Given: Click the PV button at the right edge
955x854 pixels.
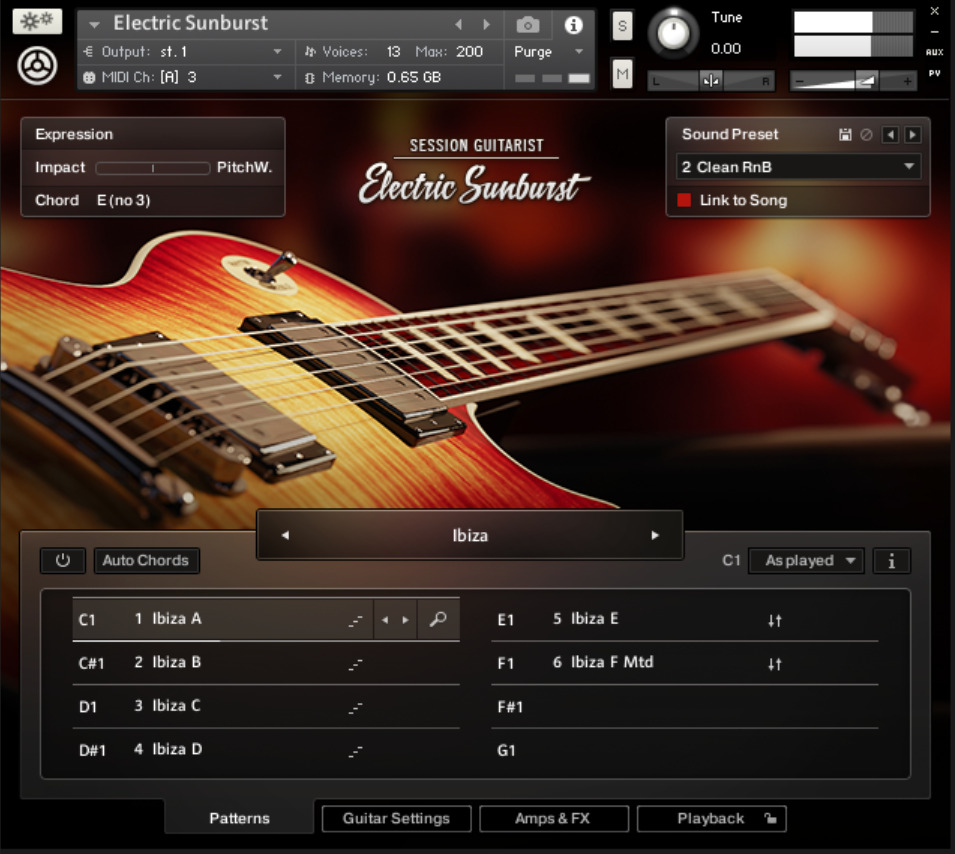Looking at the screenshot, I should pyautogui.click(x=934, y=73).
